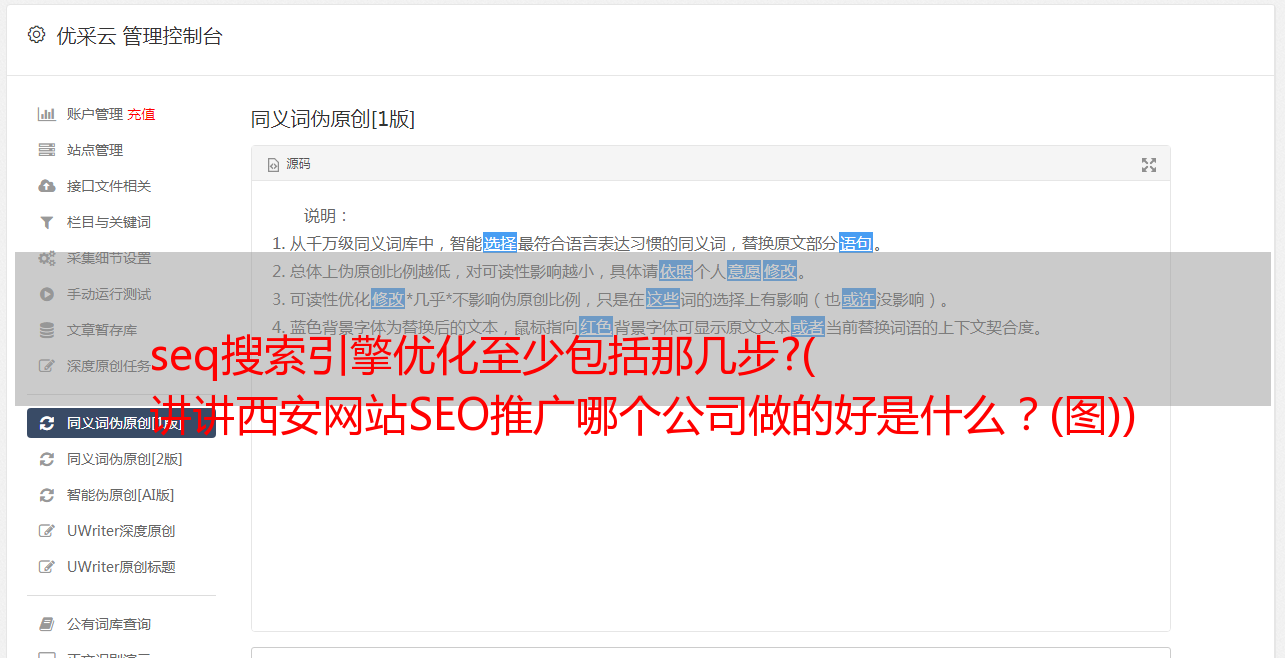Select the 栏目与关键词 filter icon

pos(46,222)
